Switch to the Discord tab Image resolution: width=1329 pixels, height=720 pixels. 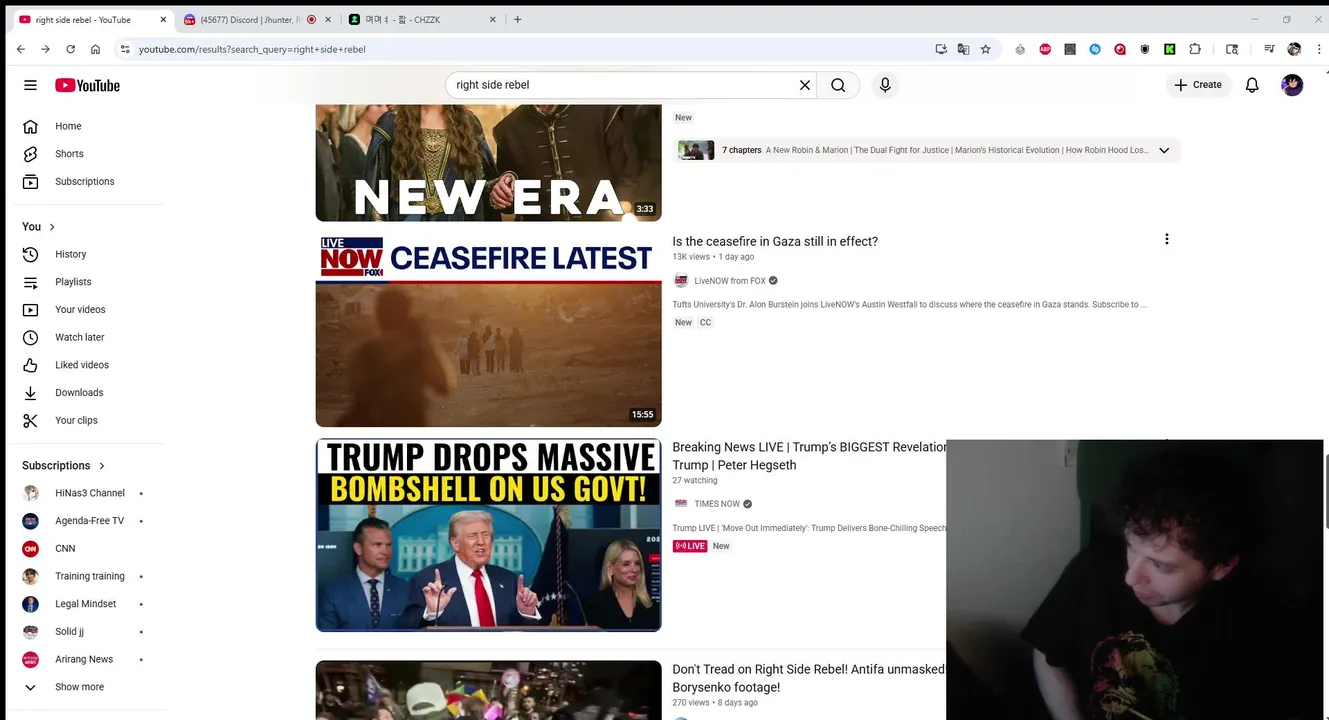250,20
